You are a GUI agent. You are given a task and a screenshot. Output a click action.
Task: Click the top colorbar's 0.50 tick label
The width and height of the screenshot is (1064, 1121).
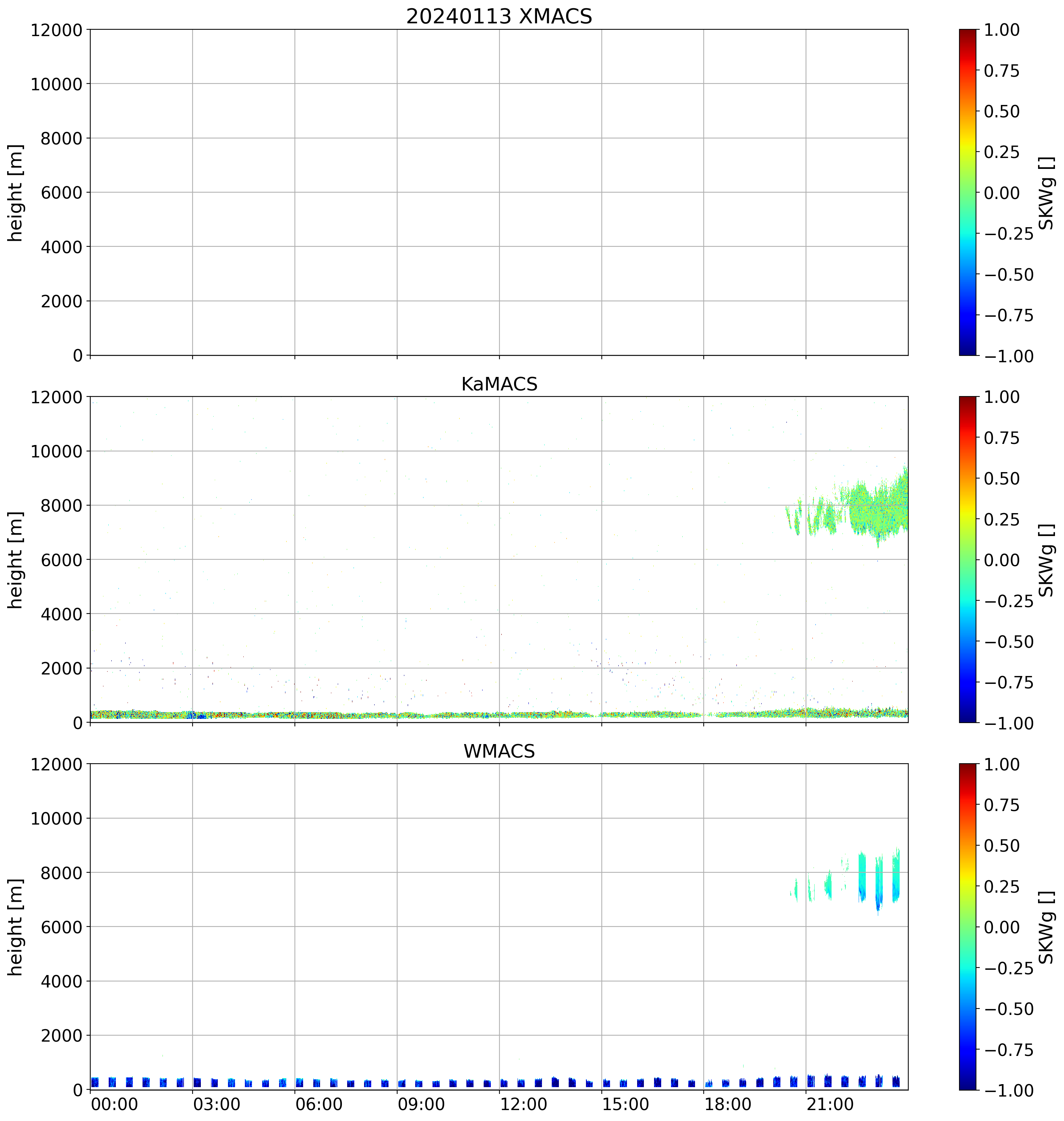coord(1001,111)
